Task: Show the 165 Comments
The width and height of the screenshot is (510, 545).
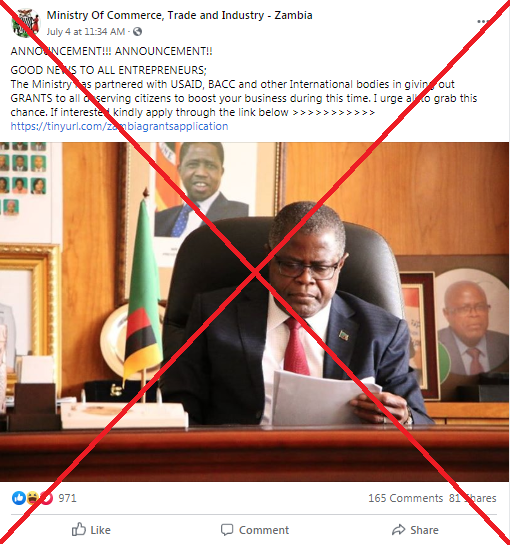Action: [x=405, y=498]
